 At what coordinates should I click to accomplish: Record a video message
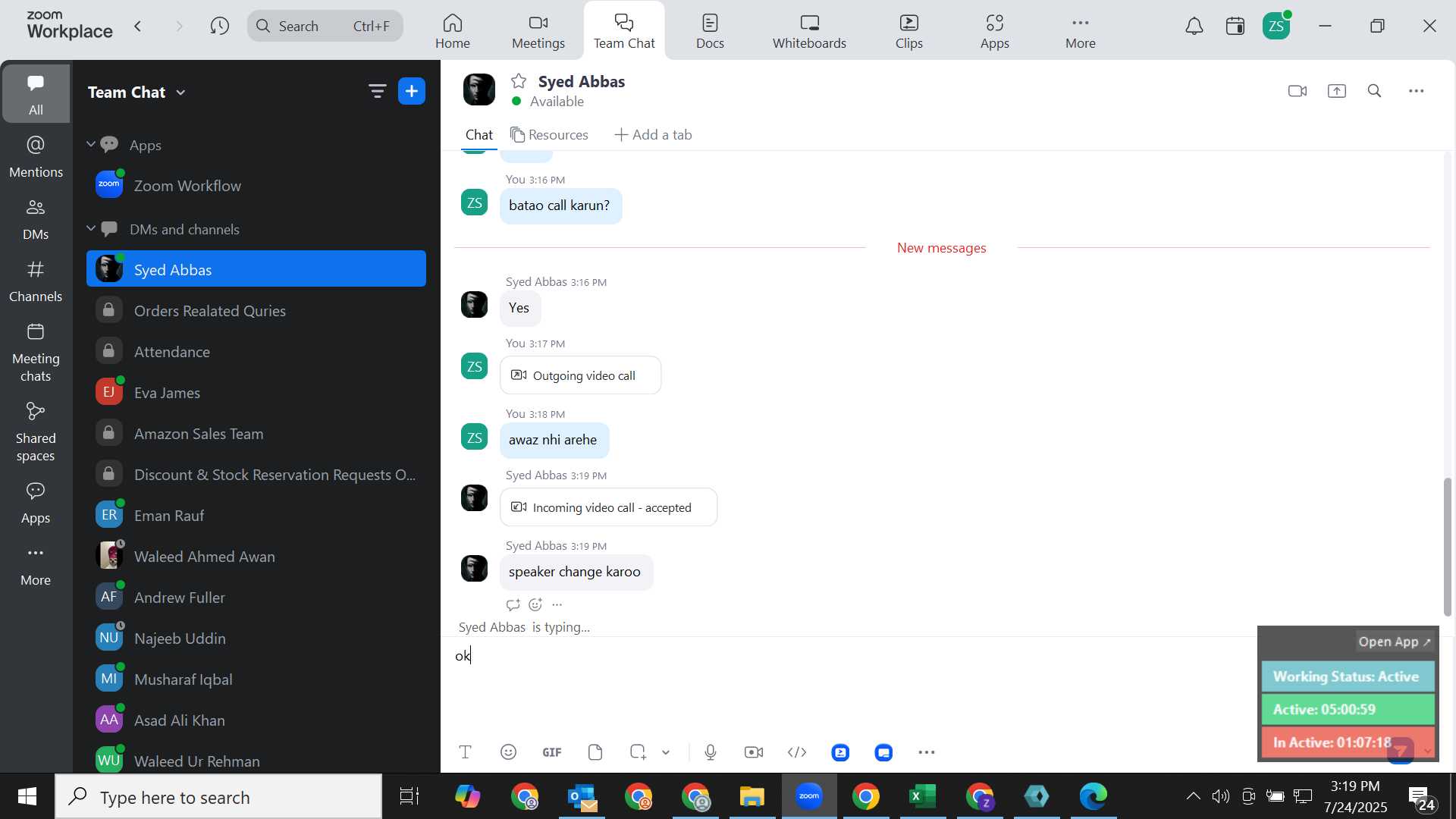pyautogui.click(x=754, y=752)
